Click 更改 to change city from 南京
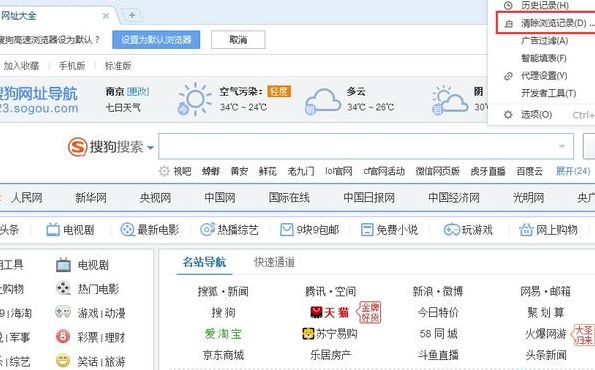The height and width of the screenshot is (370, 595). tap(138, 91)
